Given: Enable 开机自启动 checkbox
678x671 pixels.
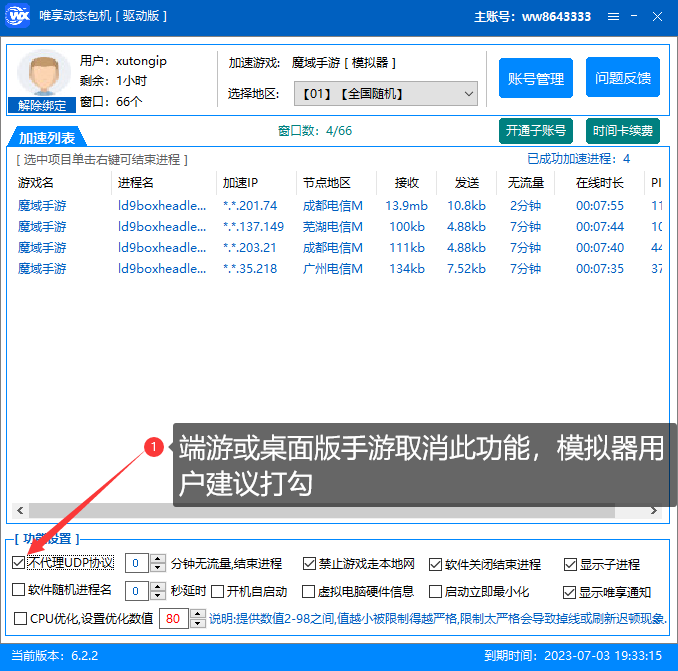Looking at the screenshot, I should 217,591.
